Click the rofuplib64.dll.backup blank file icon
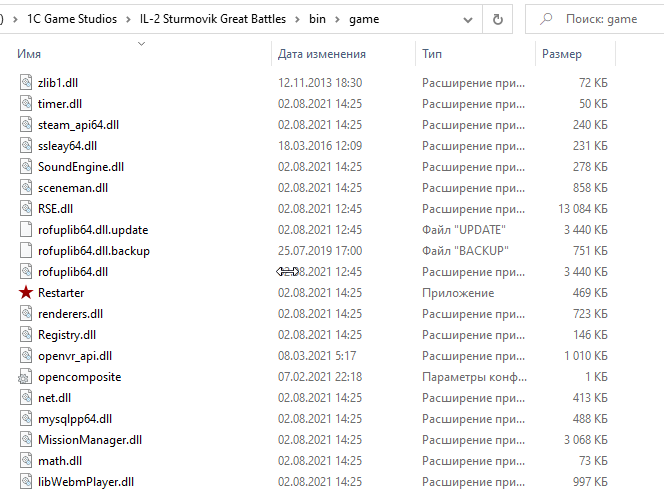 click(x=26, y=251)
